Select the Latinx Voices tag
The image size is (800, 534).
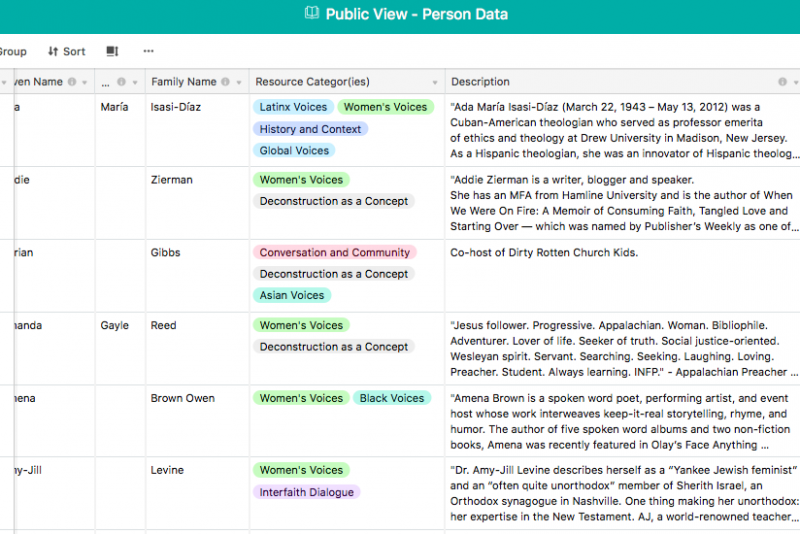coord(293,107)
